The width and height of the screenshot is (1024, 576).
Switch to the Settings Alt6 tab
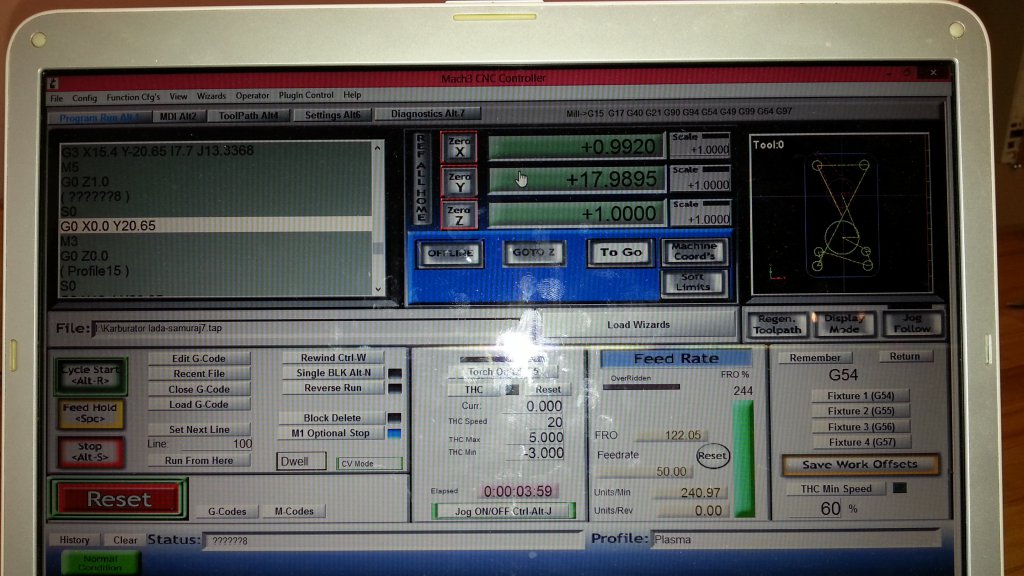tap(332, 115)
